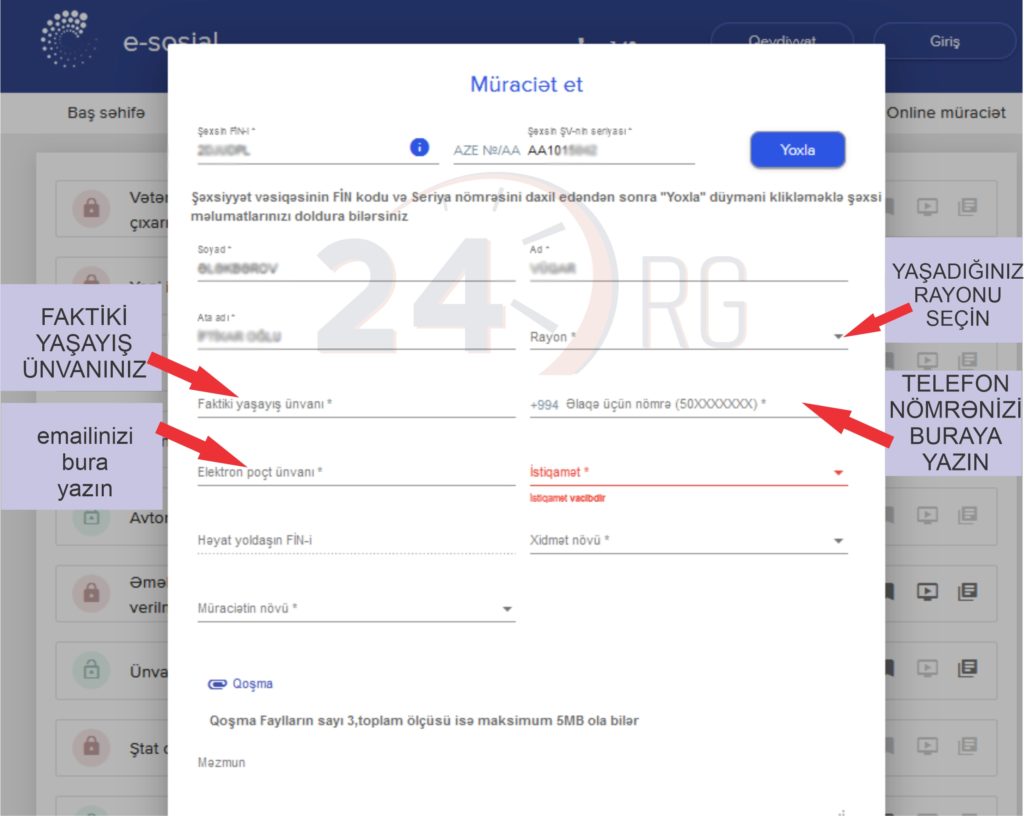The height and width of the screenshot is (816, 1024).
Task: Click the Faktiki yaşayış ünvanı input field
Action: coord(356,404)
